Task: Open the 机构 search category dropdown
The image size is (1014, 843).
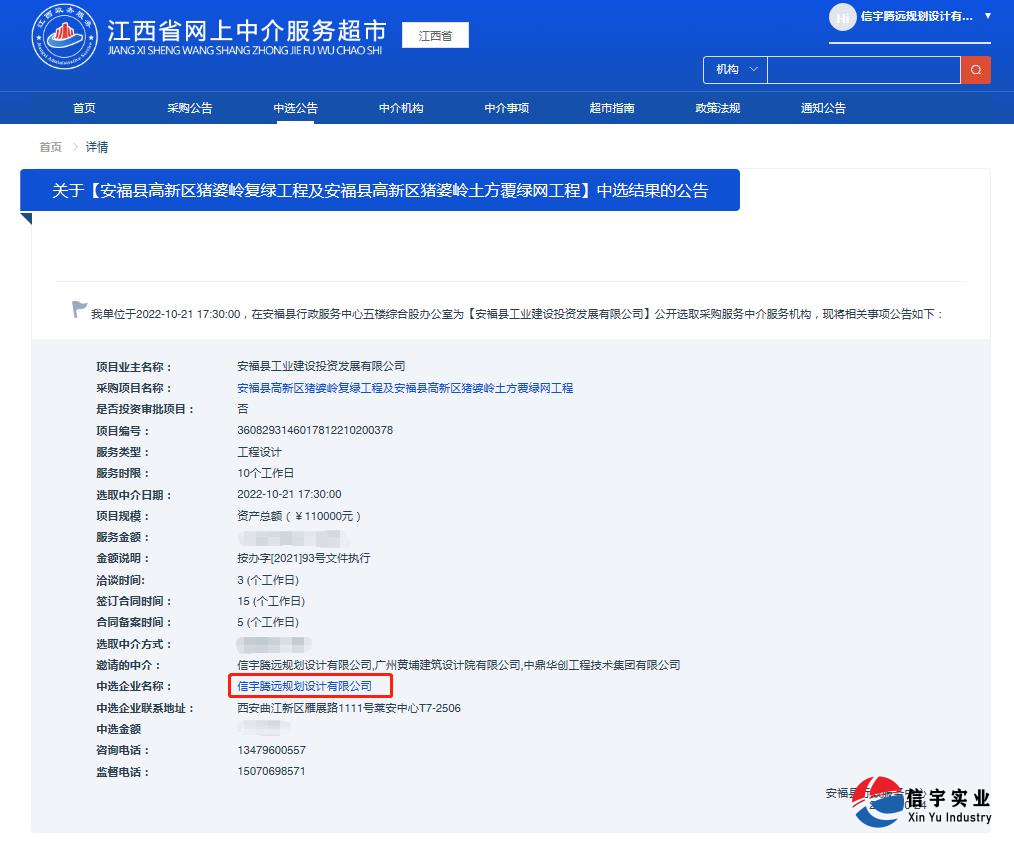Action: [734, 70]
